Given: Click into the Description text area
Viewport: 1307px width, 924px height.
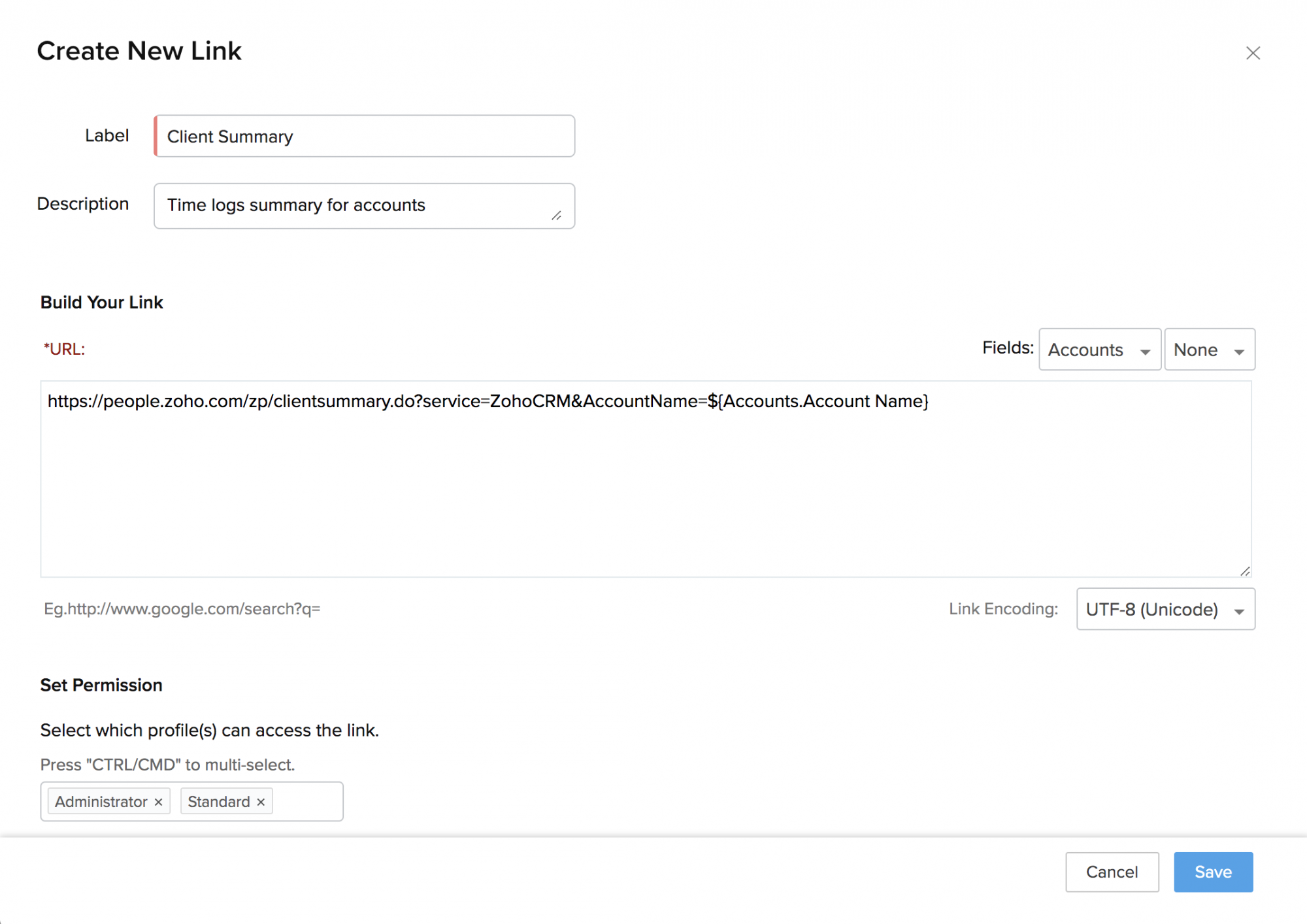Looking at the screenshot, I should tap(365, 206).
